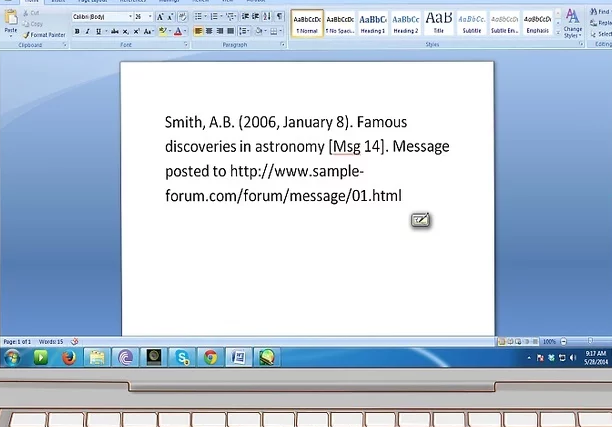
Task: Click the multilevel list icon
Action: [x=230, y=16]
